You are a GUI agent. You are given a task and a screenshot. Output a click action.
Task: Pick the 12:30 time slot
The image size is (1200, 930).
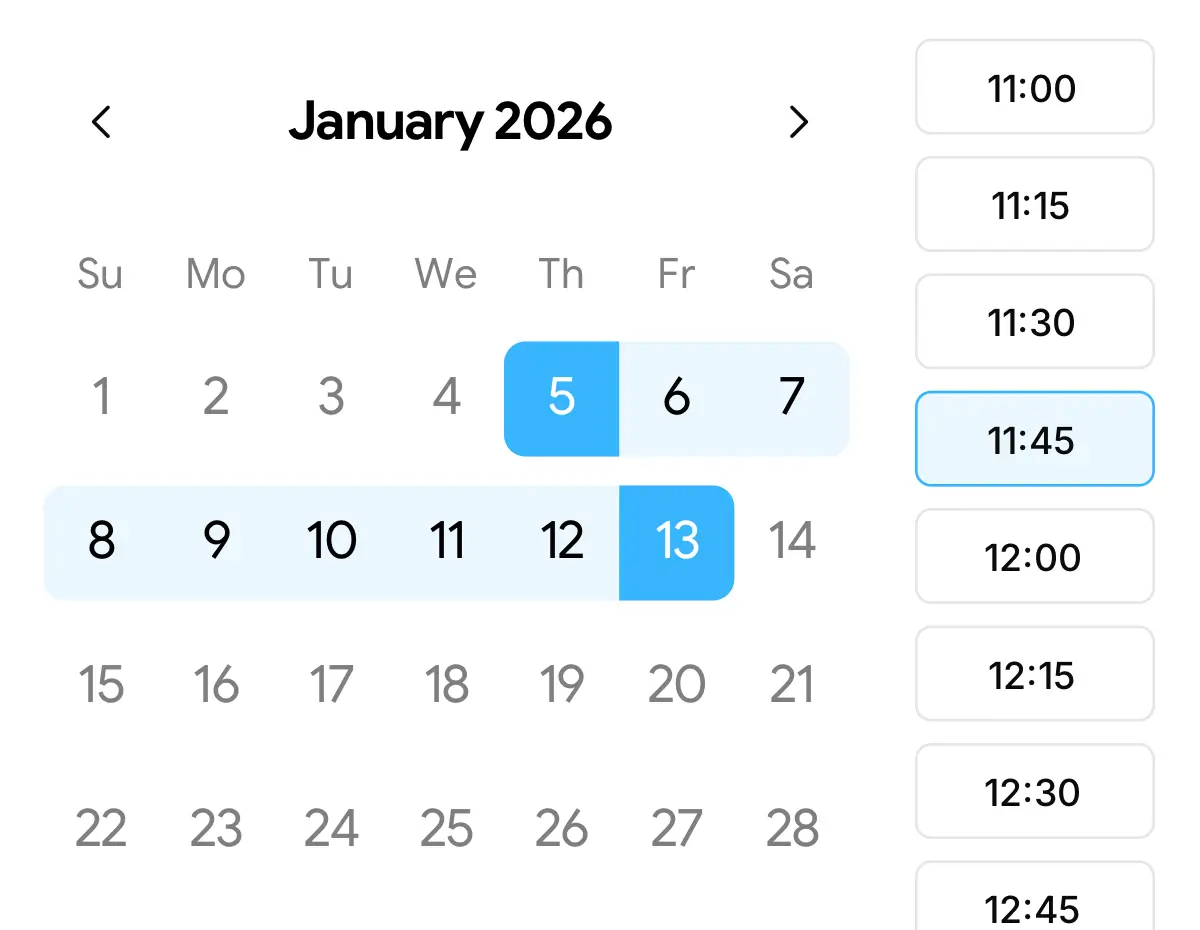[1034, 791]
